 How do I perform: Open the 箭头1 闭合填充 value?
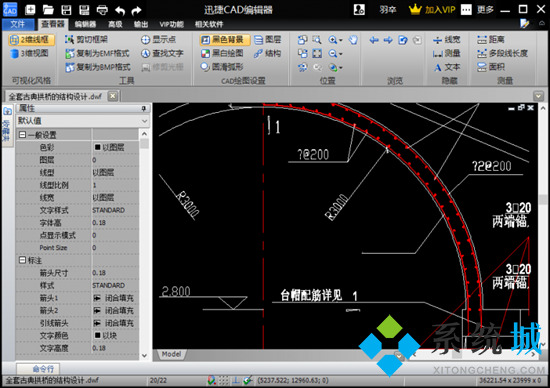tap(115, 298)
